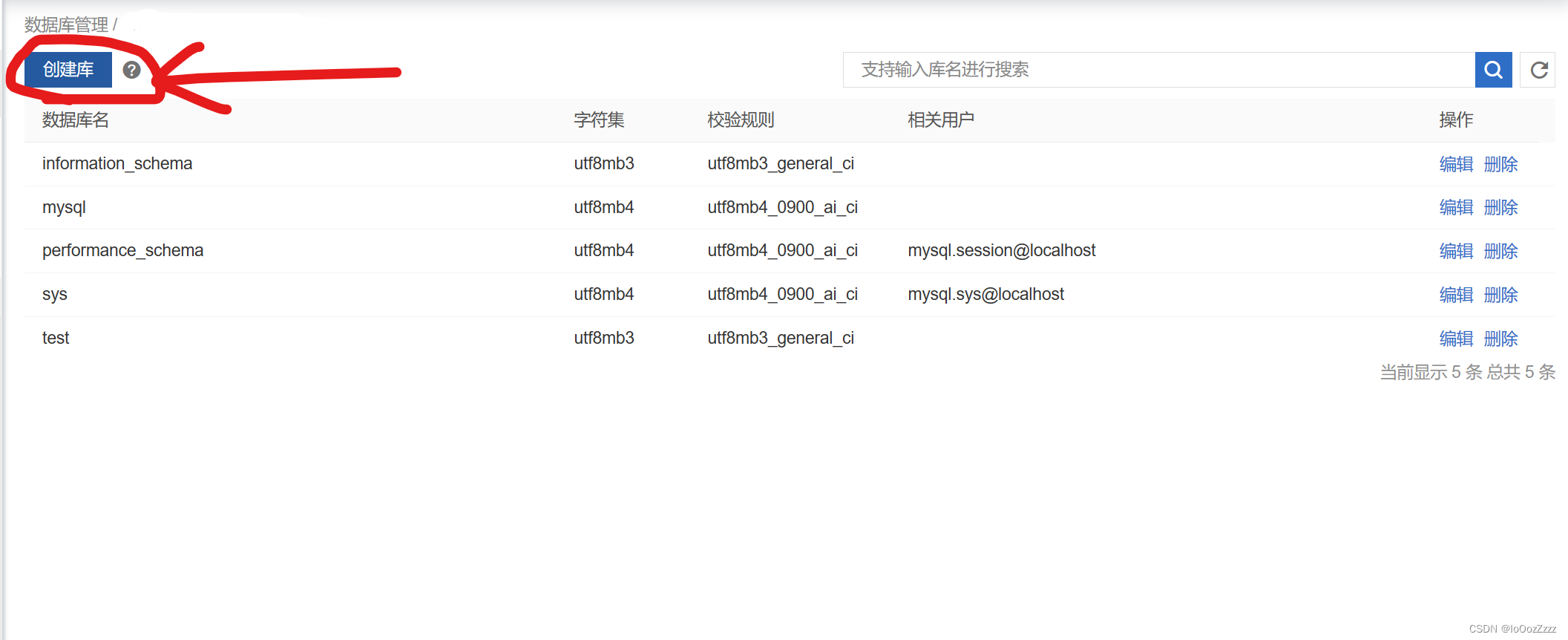Select utf8mb3 charset in information_schema row

(x=604, y=163)
